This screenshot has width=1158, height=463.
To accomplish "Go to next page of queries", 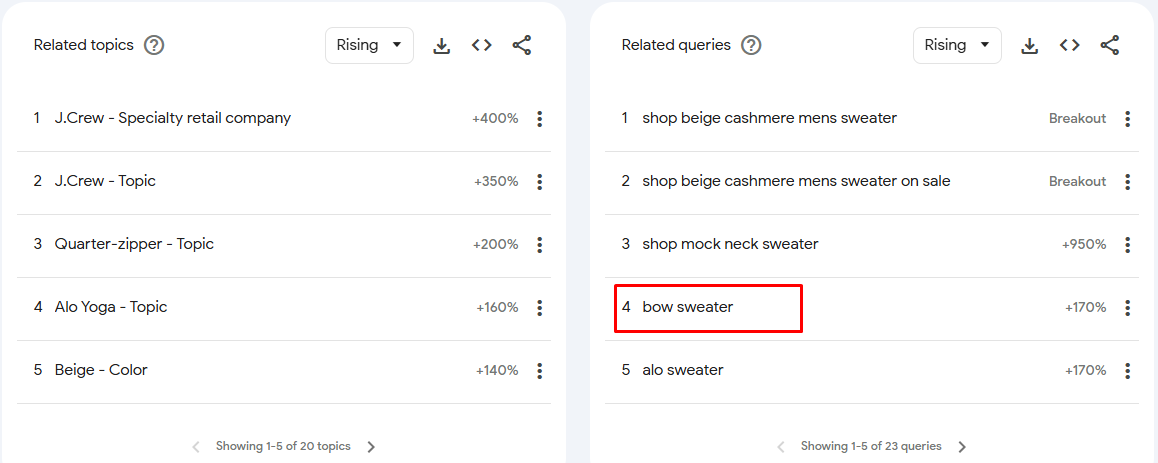I will [x=962, y=447].
